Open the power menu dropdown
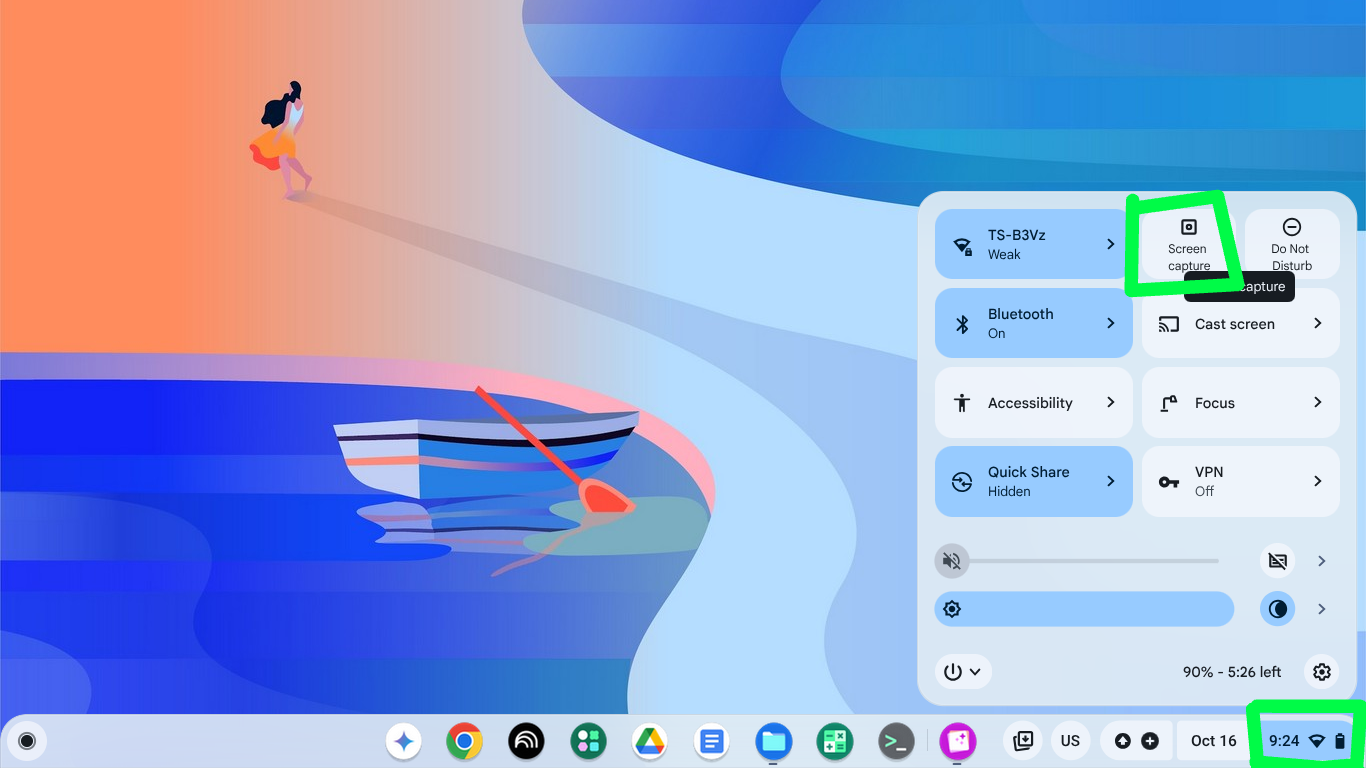The image size is (1366, 768). tap(963, 672)
